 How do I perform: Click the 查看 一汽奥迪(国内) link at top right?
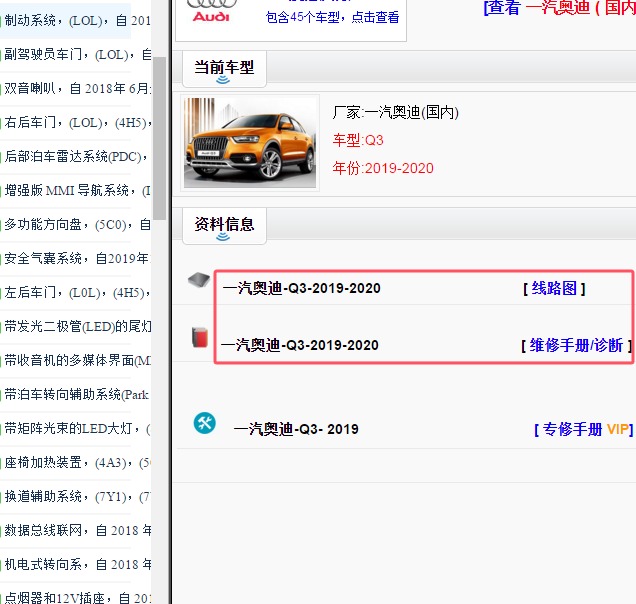[x=559, y=7]
